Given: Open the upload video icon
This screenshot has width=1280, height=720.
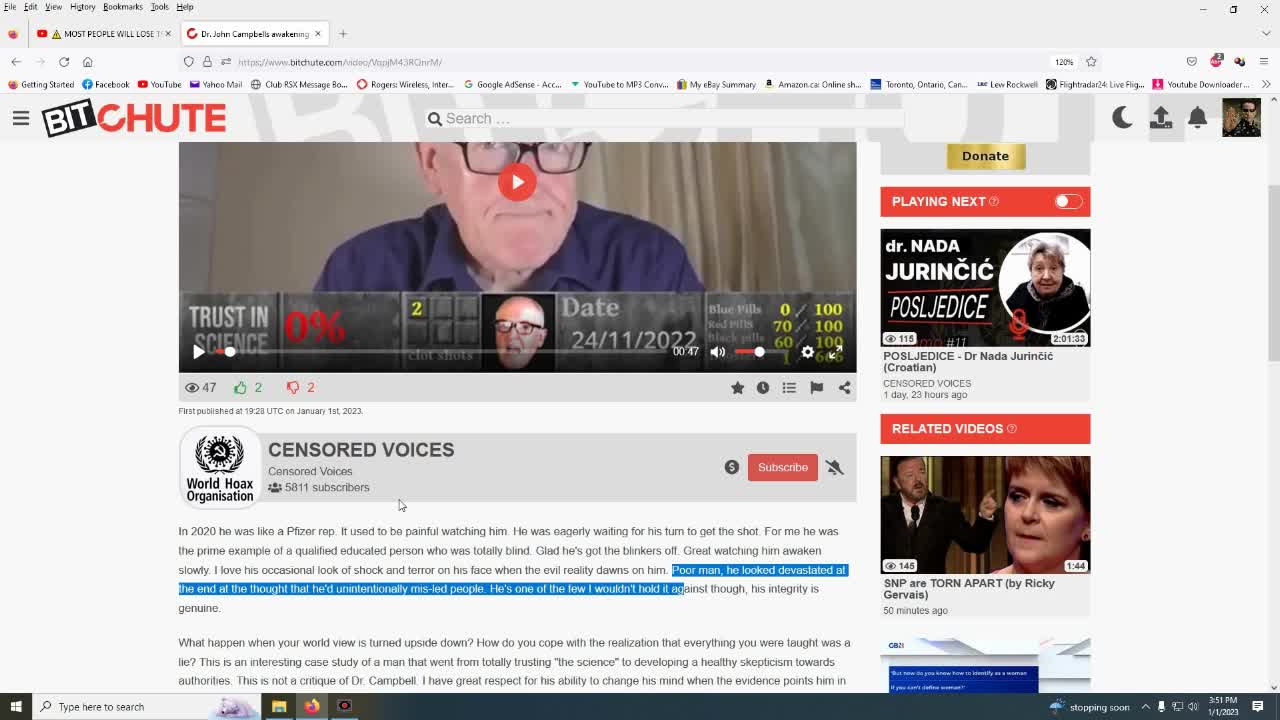Looking at the screenshot, I should [x=1160, y=117].
